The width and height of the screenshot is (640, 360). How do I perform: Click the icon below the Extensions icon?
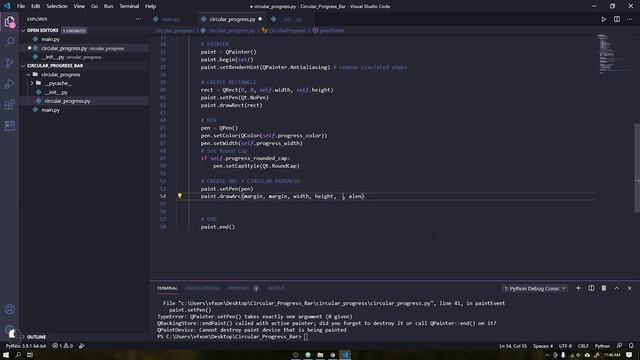pyautogui.click(x=9, y=125)
